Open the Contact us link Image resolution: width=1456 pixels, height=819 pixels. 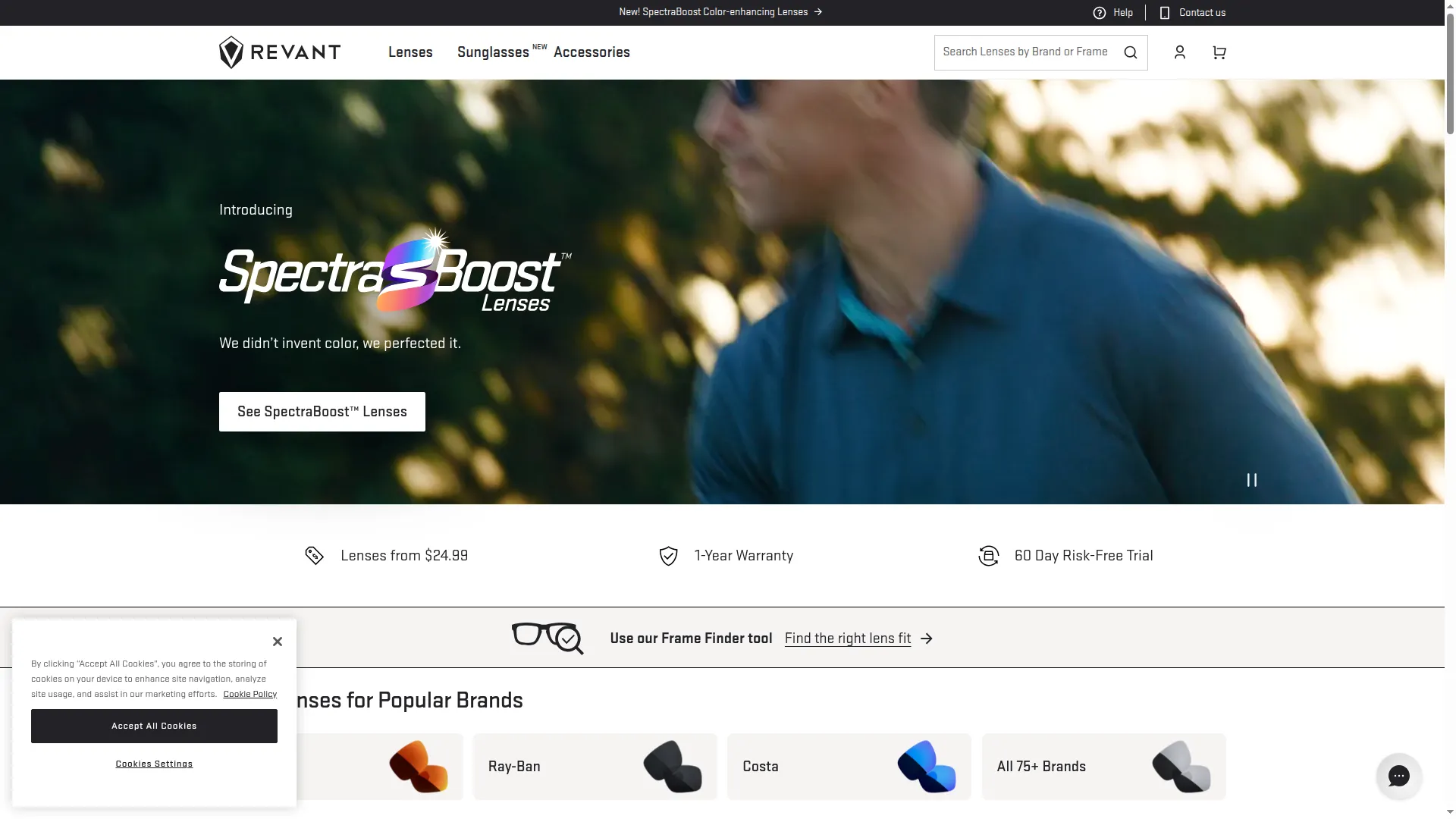click(1202, 12)
